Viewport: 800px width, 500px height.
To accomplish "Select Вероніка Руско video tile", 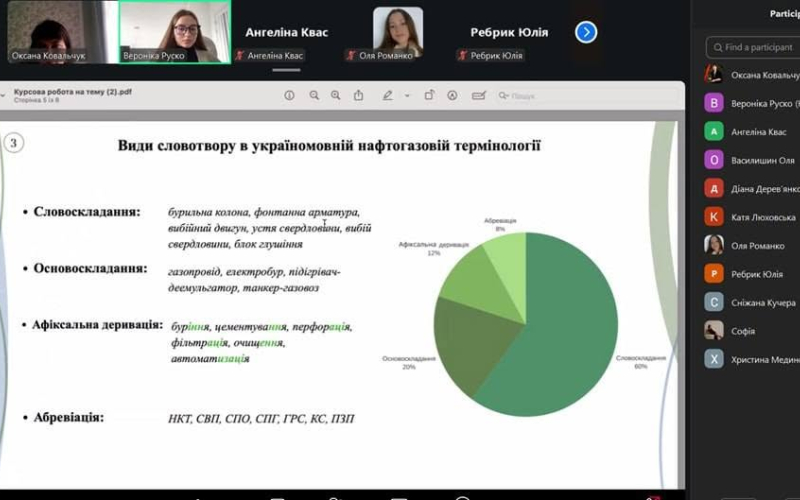I will point(174,32).
